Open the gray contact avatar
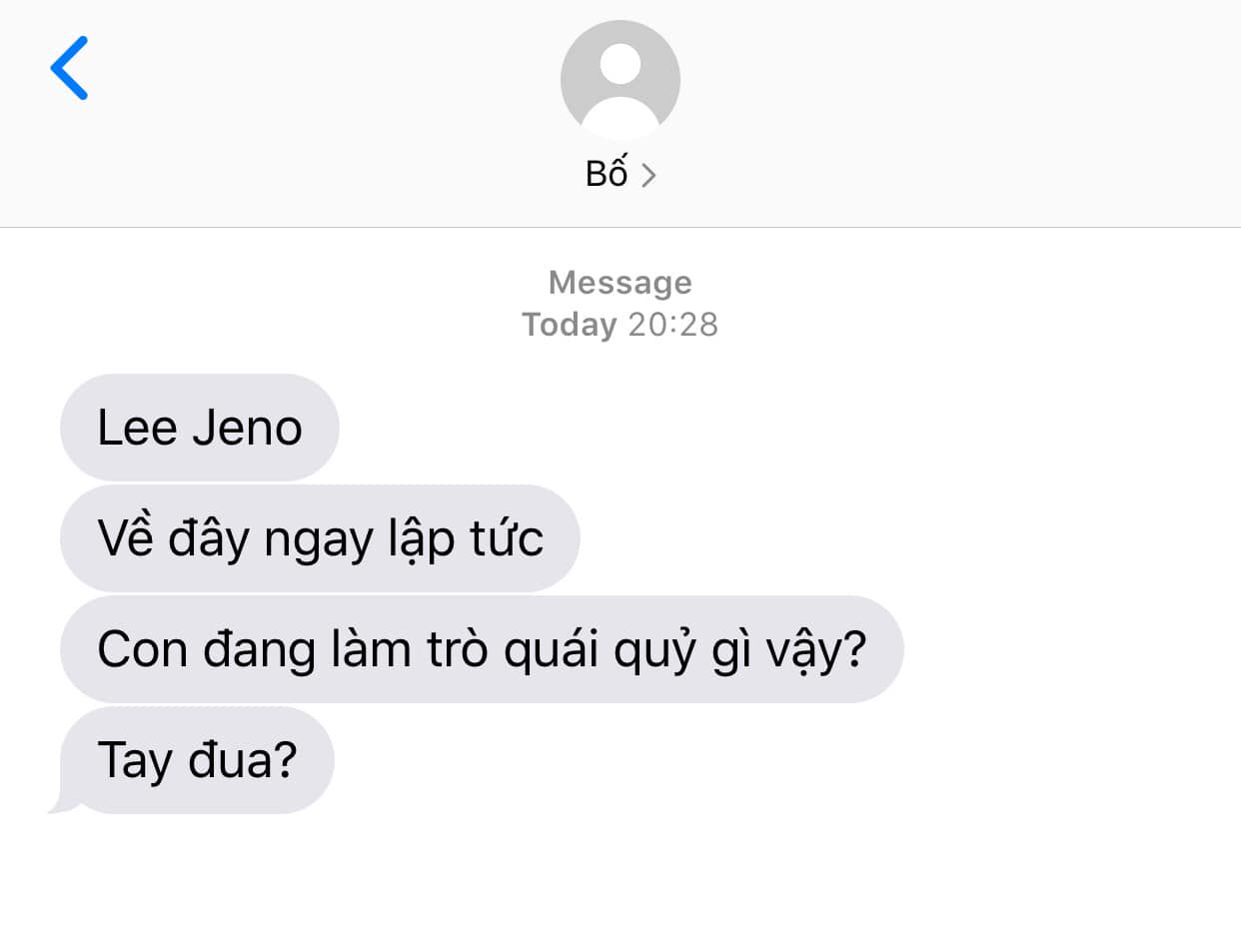 point(620,80)
